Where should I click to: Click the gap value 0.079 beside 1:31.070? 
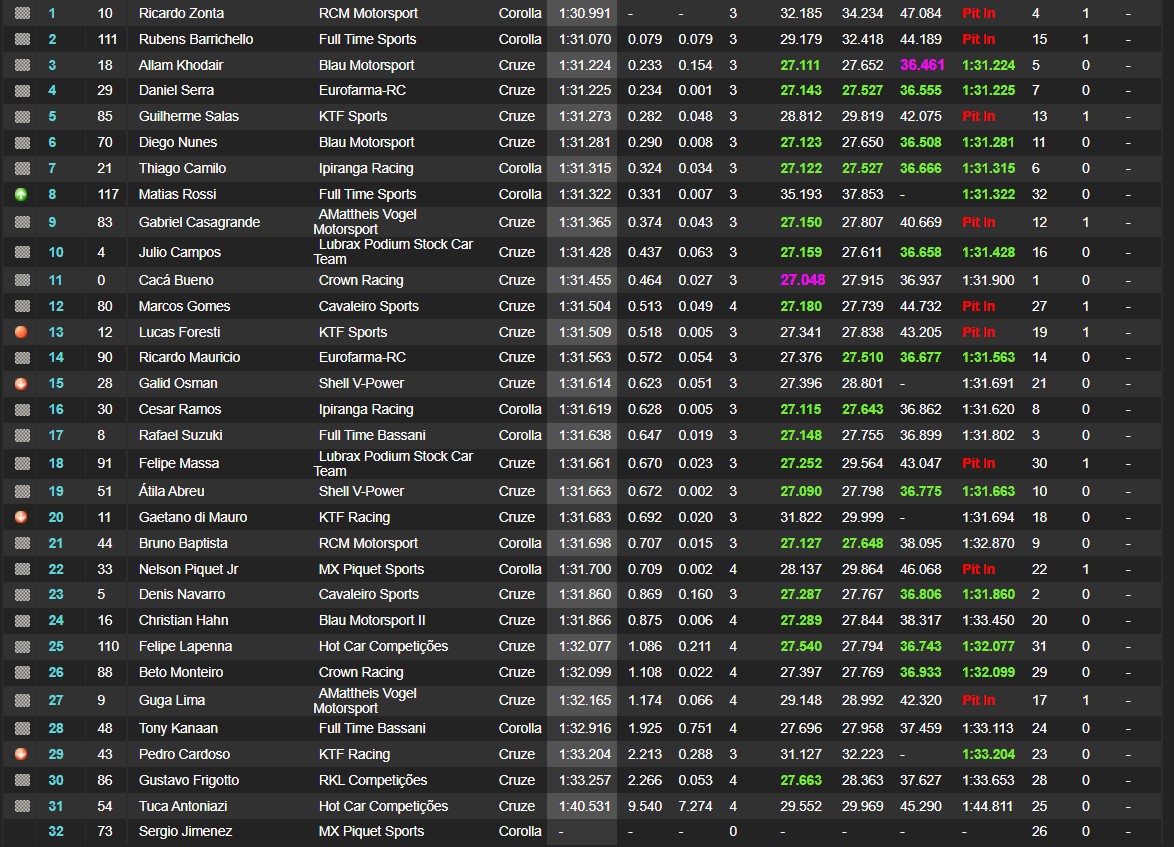click(x=645, y=39)
